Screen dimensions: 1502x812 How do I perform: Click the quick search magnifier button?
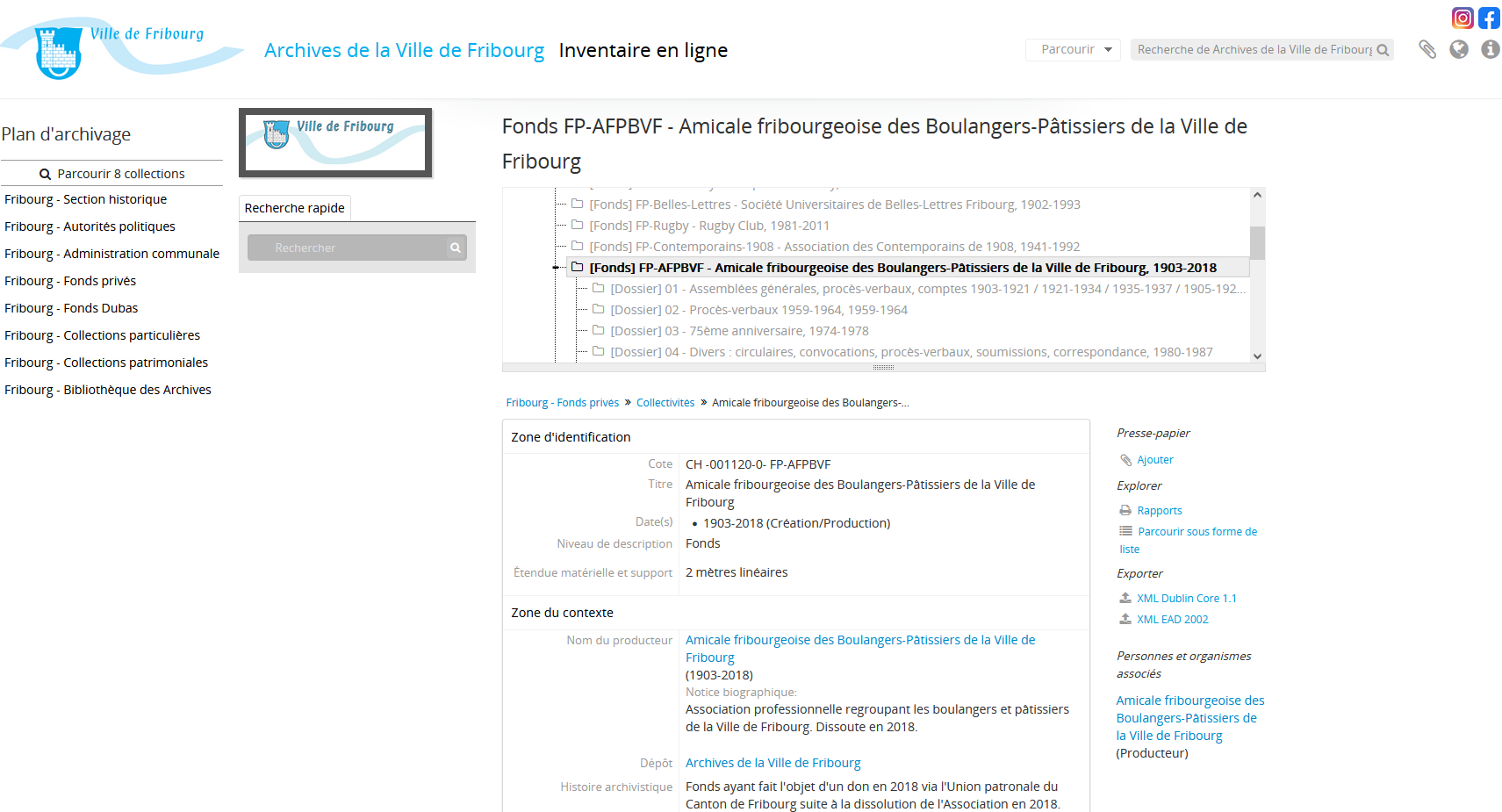point(456,248)
